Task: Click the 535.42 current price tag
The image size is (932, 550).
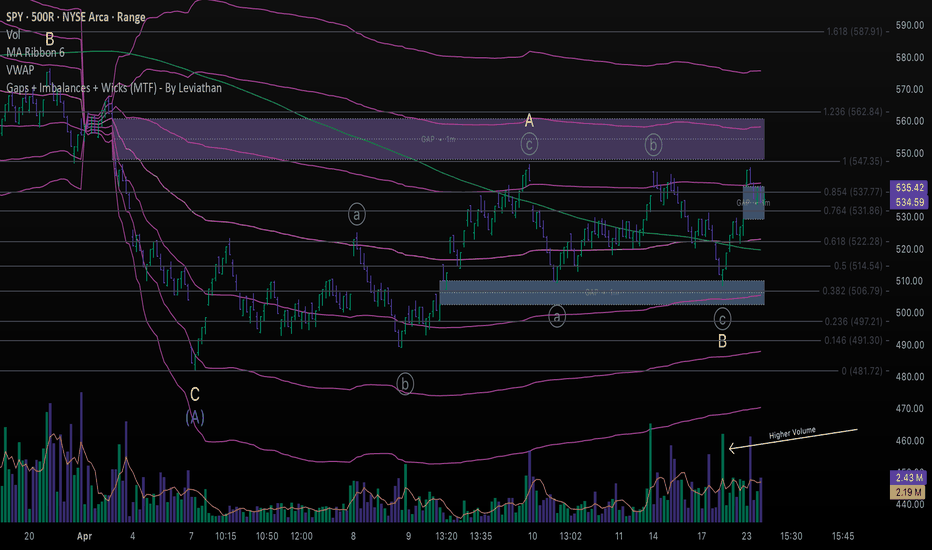Action: point(909,187)
